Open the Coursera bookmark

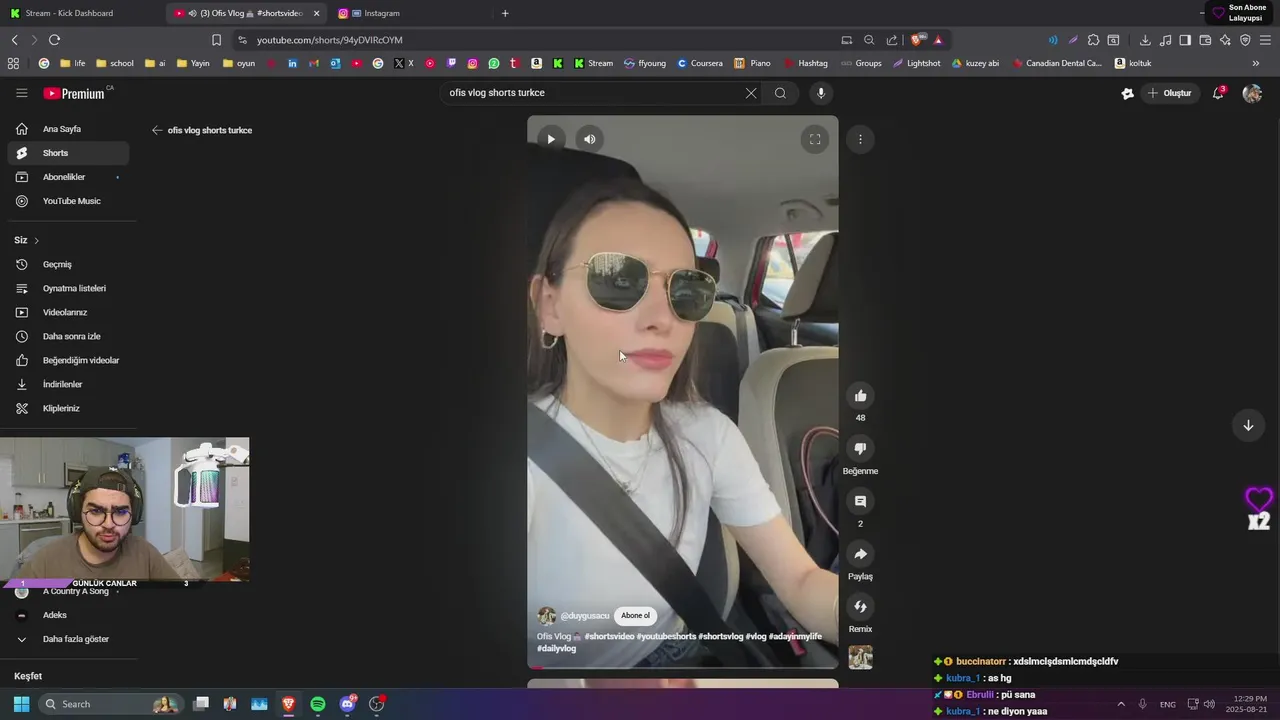[x=699, y=63]
